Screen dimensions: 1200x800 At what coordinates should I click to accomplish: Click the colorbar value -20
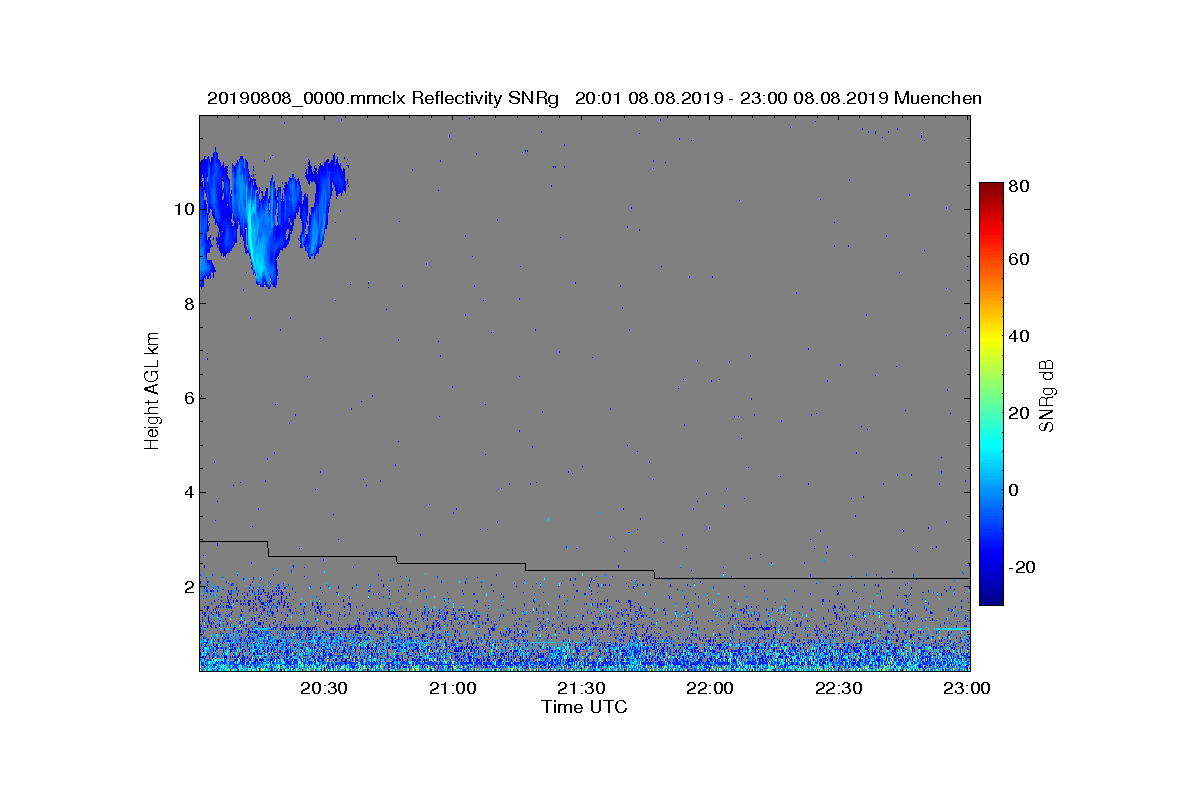(x=1023, y=567)
